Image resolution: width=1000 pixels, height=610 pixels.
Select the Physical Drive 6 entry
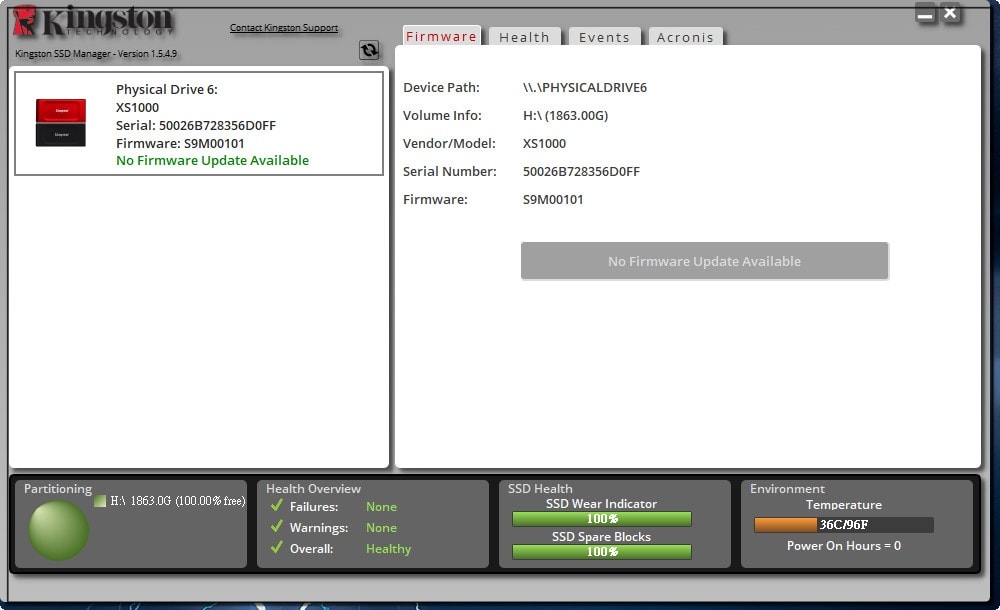[199, 123]
